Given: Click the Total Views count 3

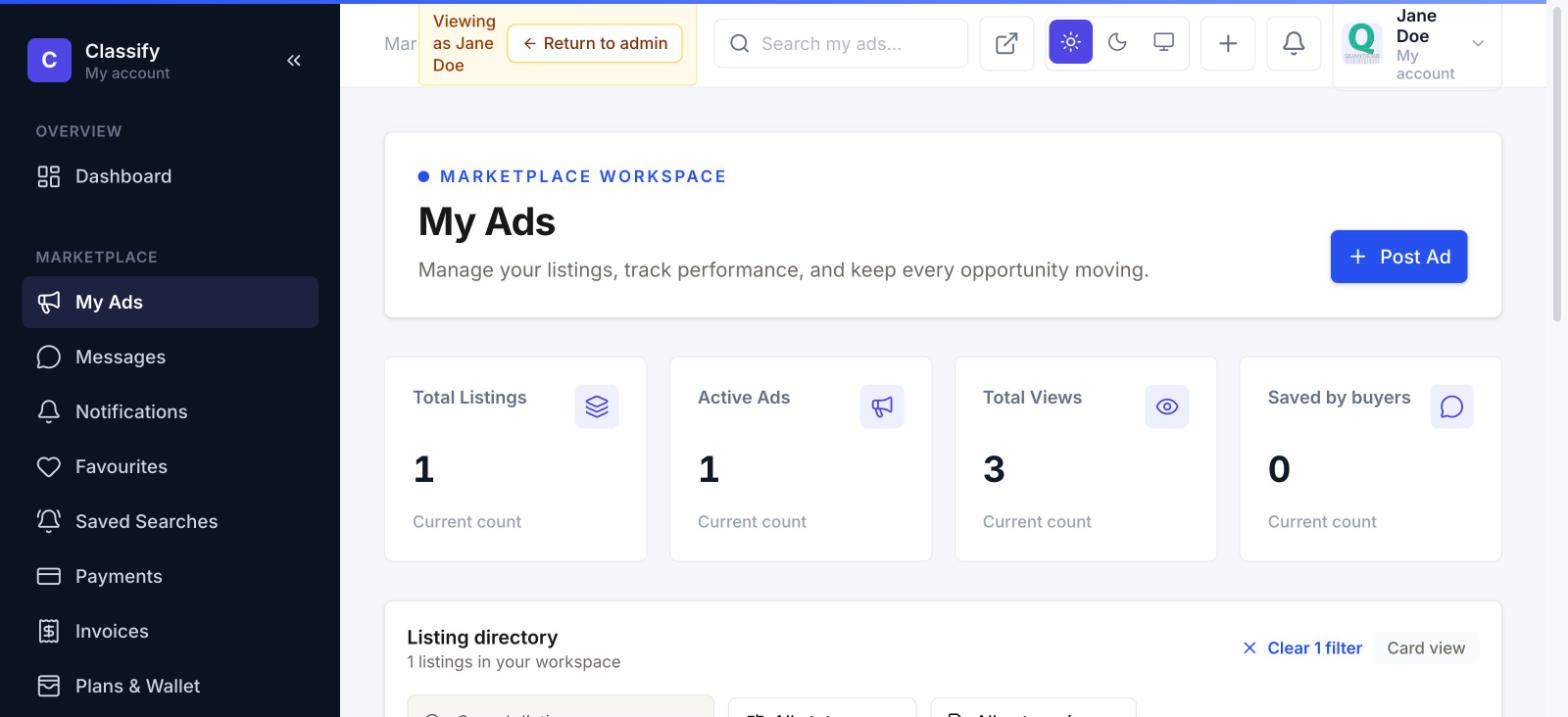Looking at the screenshot, I should pyautogui.click(x=994, y=469).
